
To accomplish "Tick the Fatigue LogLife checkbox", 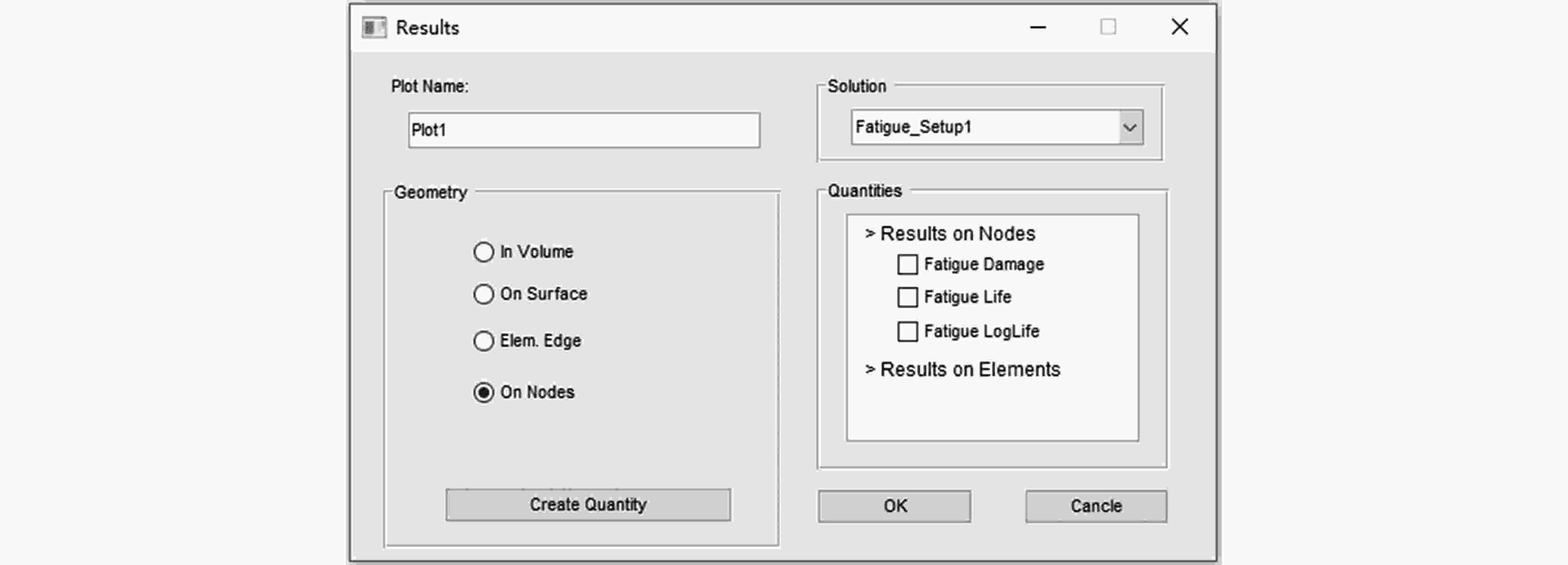I will pos(907,332).
